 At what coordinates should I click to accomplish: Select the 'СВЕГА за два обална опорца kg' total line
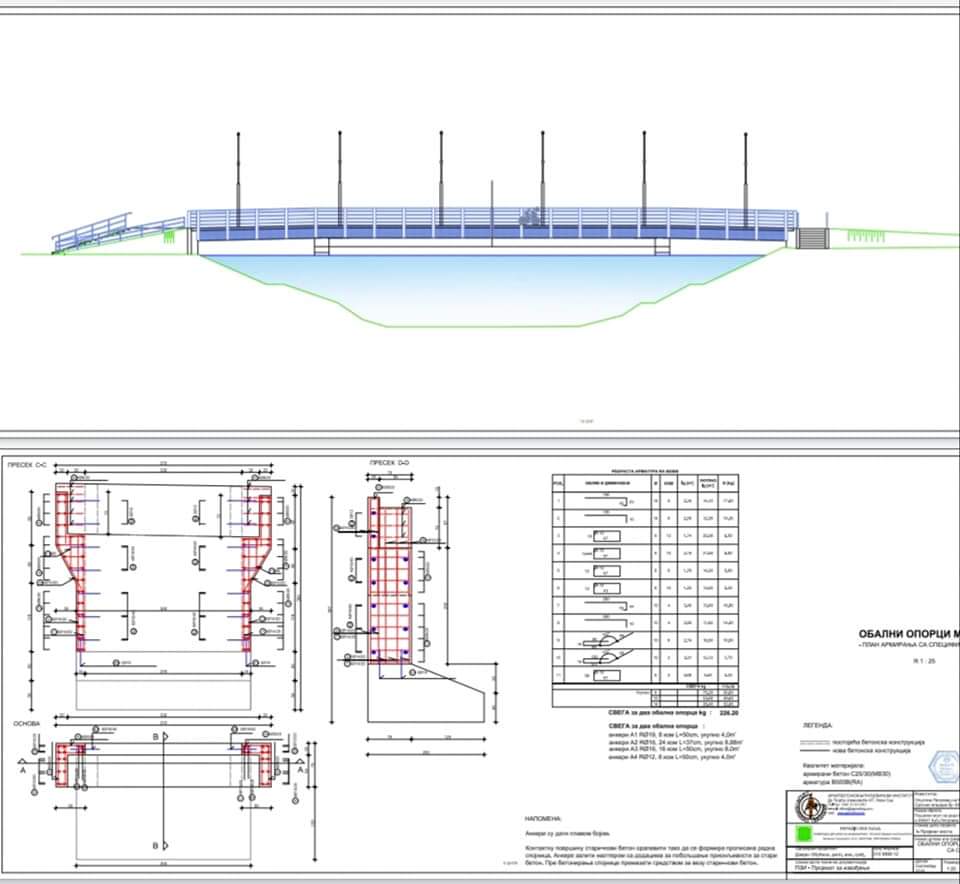(673, 713)
